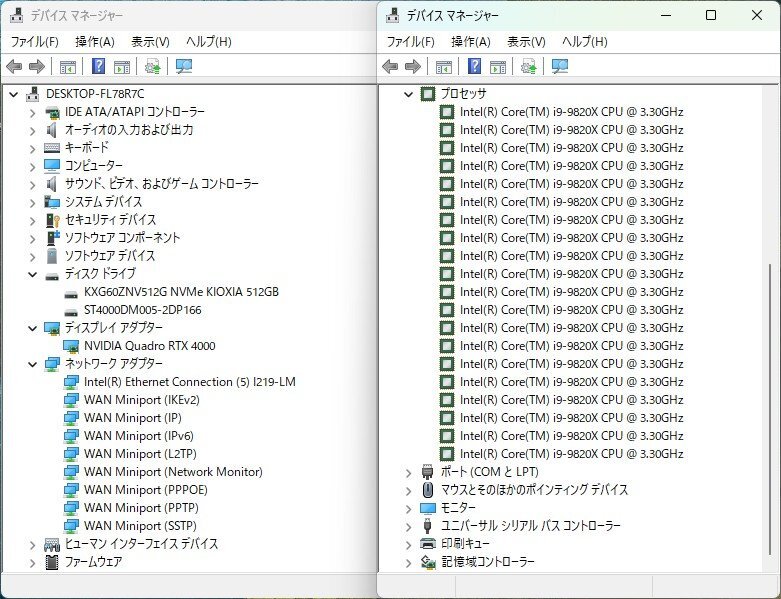Click the キーボード keyboard icon
The height and width of the screenshot is (599, 781).
tap(52, 148)
